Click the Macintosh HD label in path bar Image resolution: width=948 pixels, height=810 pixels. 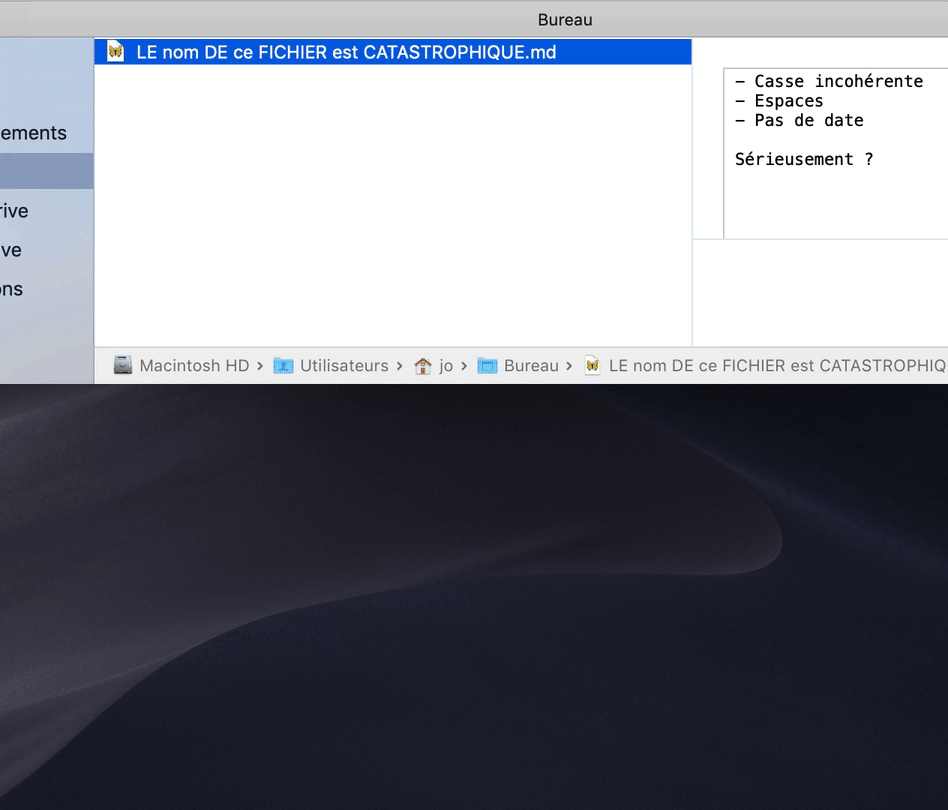(x=194, y=366)
